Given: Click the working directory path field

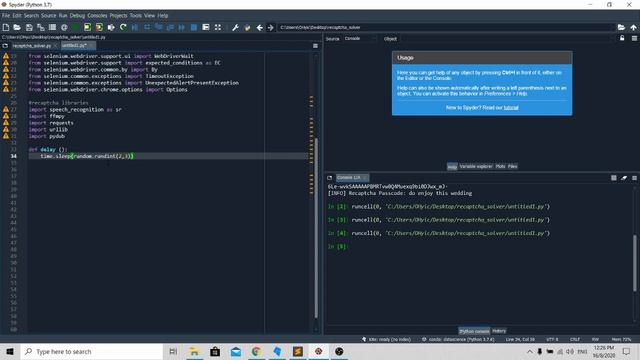Looking at the screenshot, I should 446,27.
